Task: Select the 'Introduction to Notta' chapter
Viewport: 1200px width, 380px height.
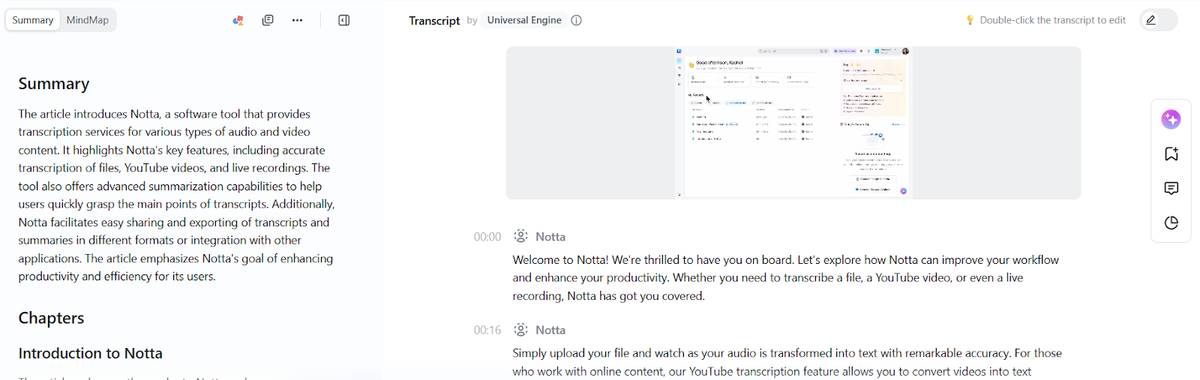Action: (90, 353)
